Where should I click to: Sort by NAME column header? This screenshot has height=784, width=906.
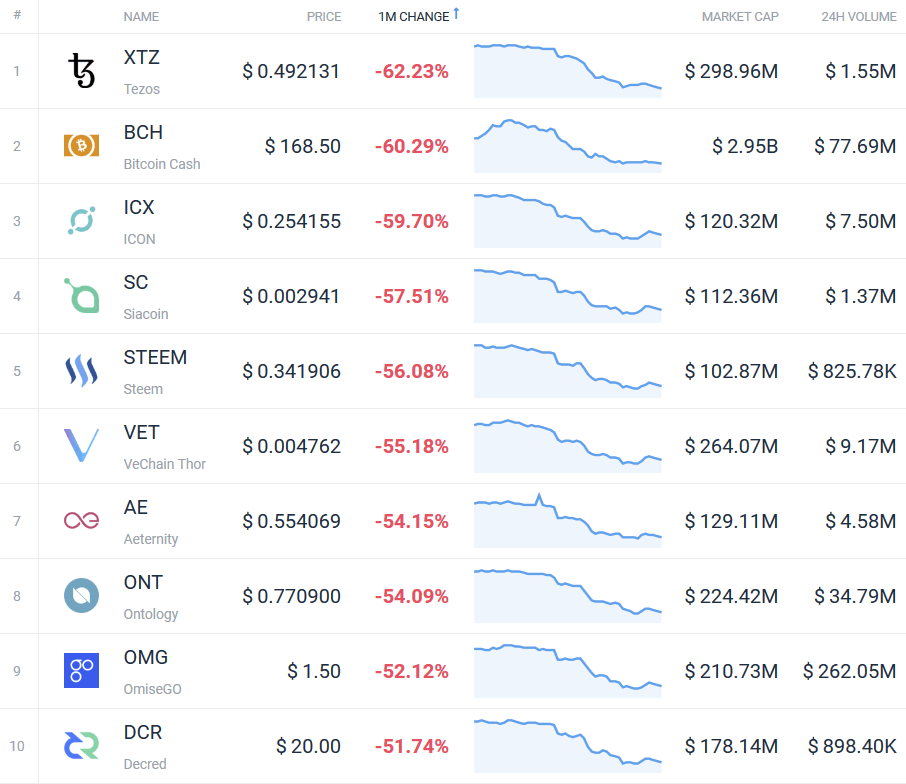tap(141, 17)
